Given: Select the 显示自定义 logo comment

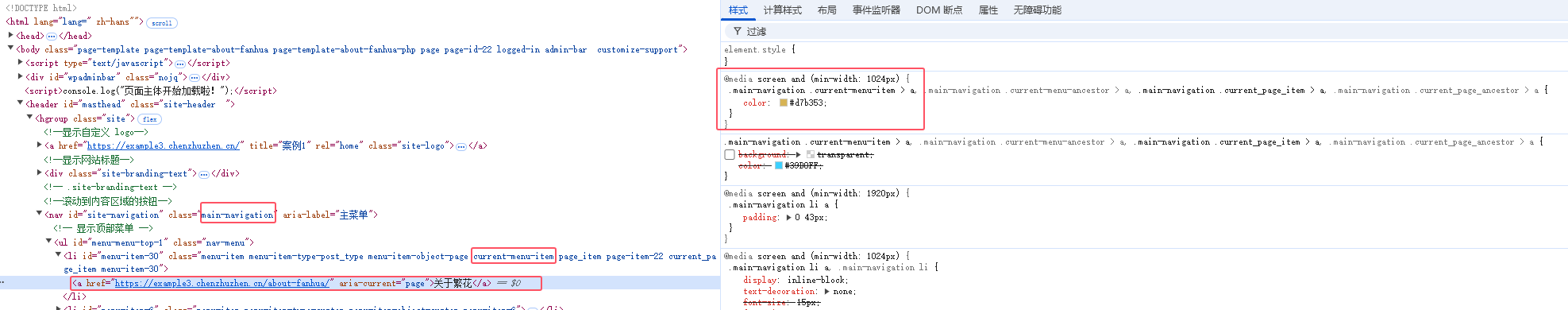Looking at the screenshot, I should (96, 132).
